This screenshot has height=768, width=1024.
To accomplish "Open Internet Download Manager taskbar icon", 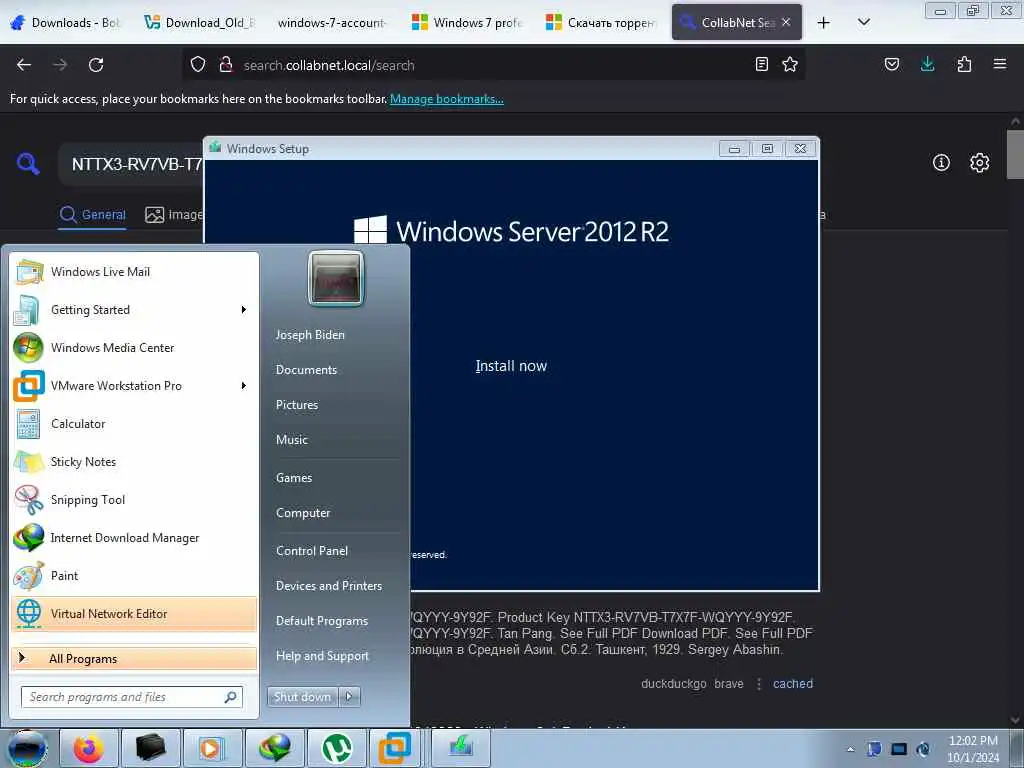I will 274,748.
